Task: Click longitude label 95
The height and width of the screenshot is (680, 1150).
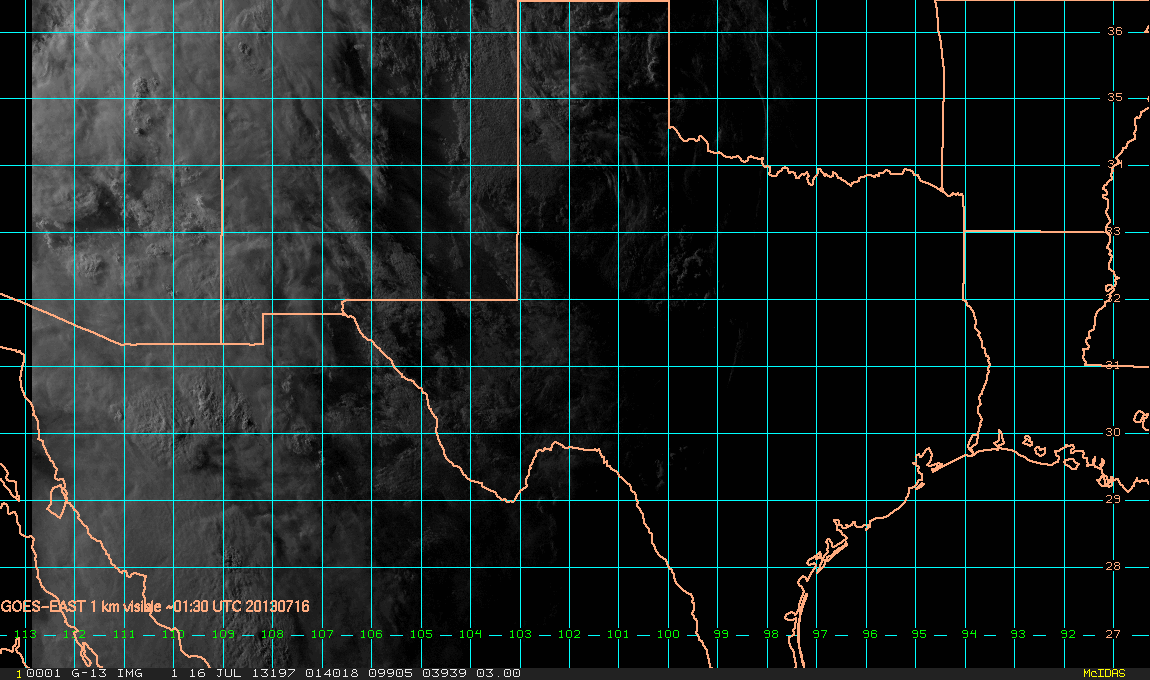Action: 919,634
